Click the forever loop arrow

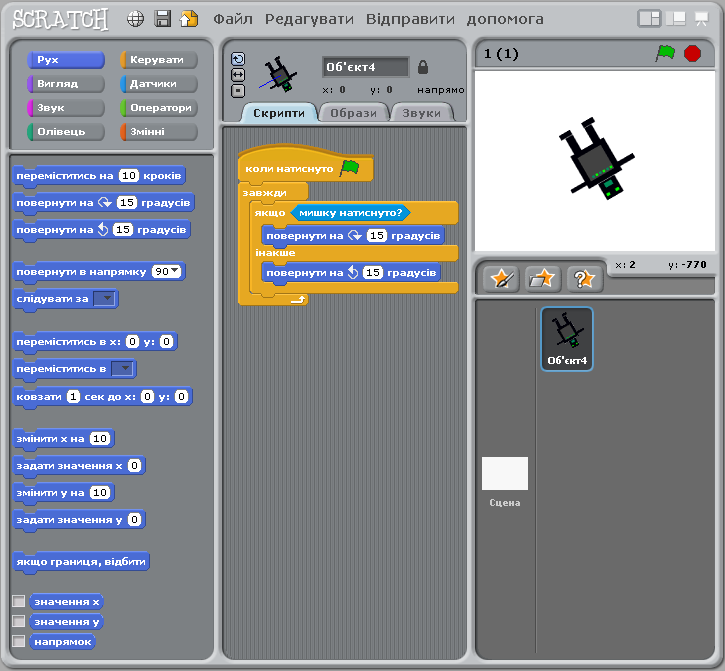(x=298, y=300)
